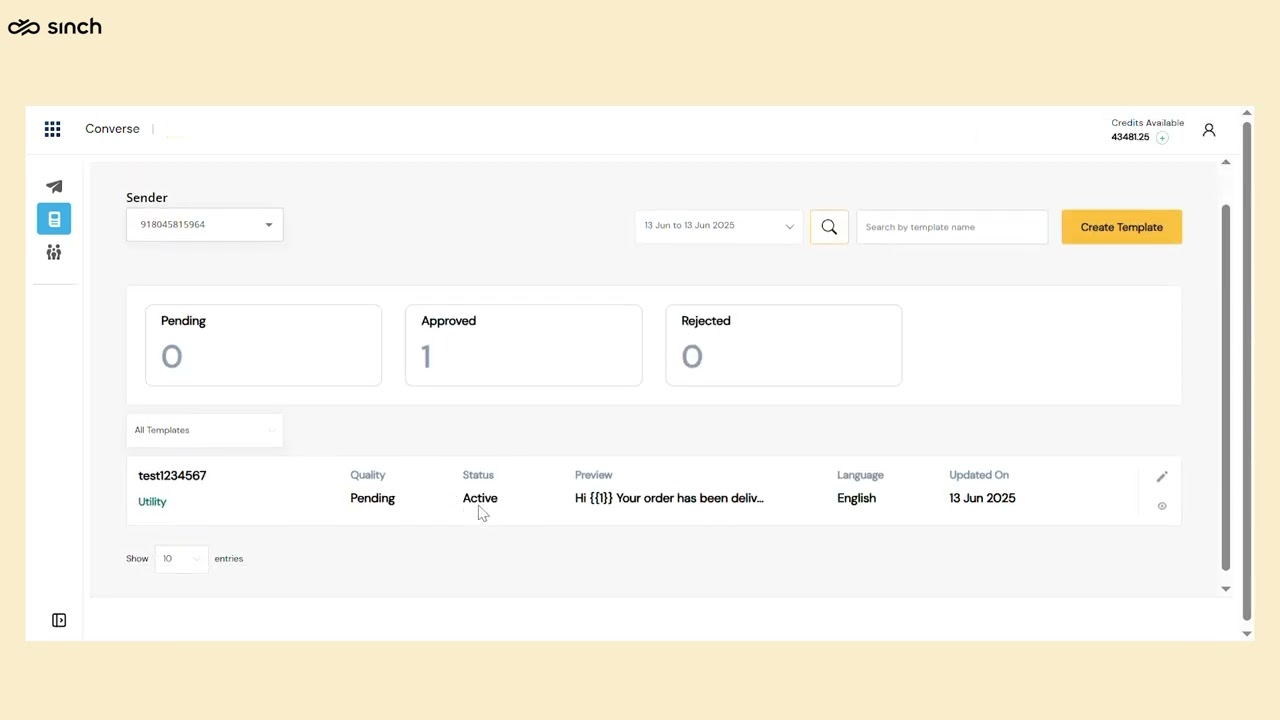Image resolution: width=1280 pixels, height=720 pixels.
Task: Select the Pending count card
Action: (x=264, y=345)
